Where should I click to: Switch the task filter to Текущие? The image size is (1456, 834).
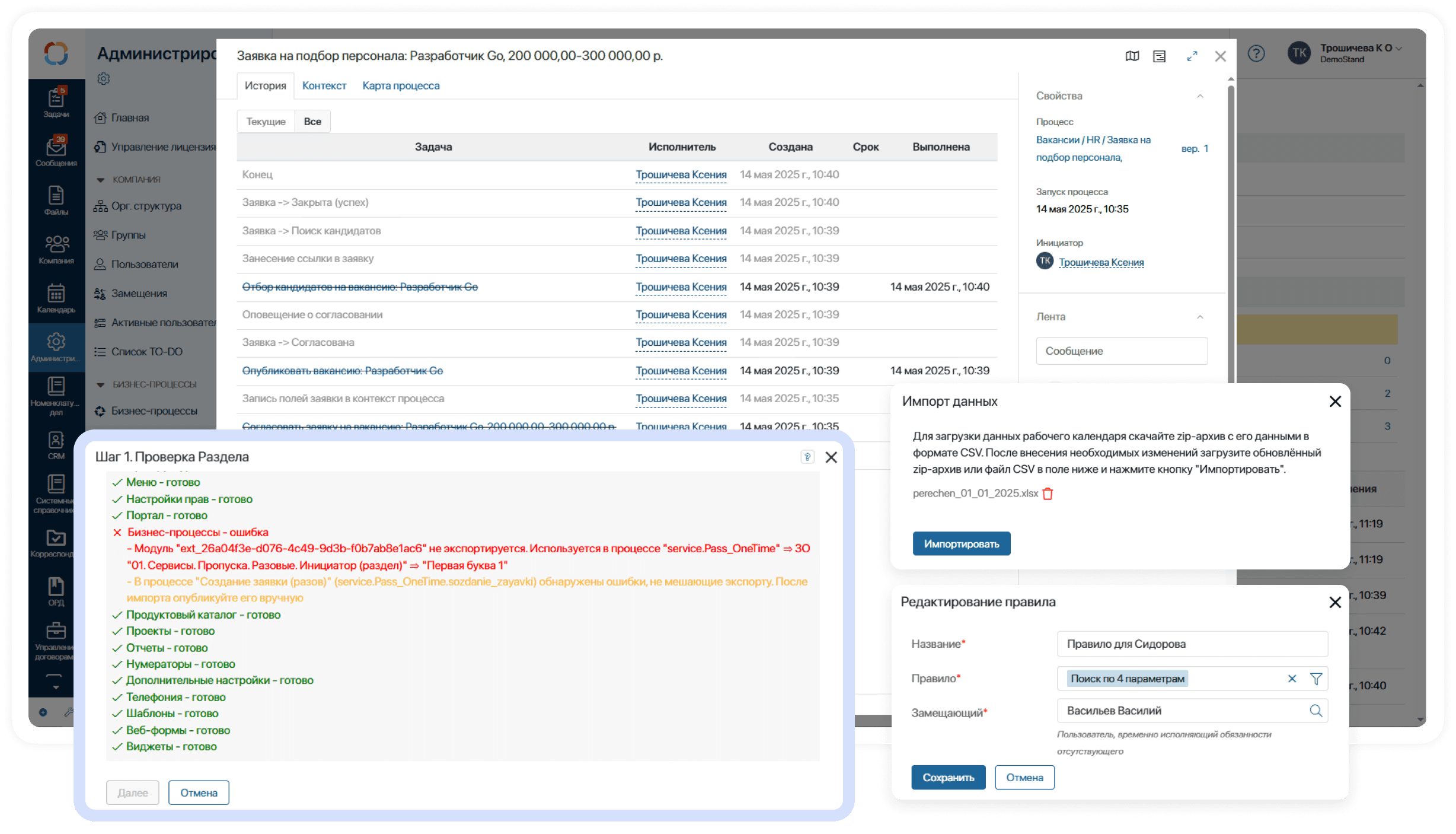266,122
